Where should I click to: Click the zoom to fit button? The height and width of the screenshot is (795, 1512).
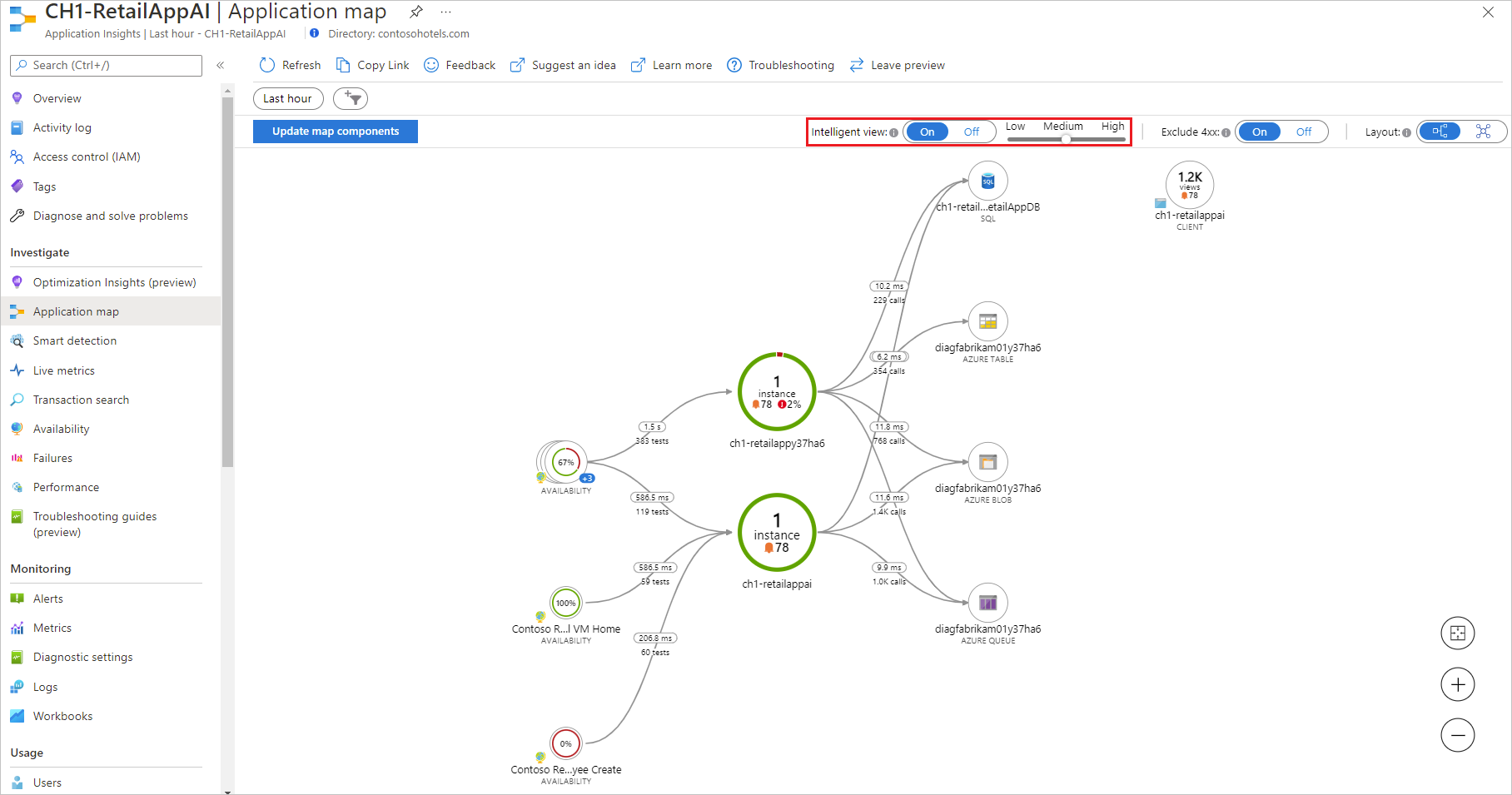click(1458, 634)
